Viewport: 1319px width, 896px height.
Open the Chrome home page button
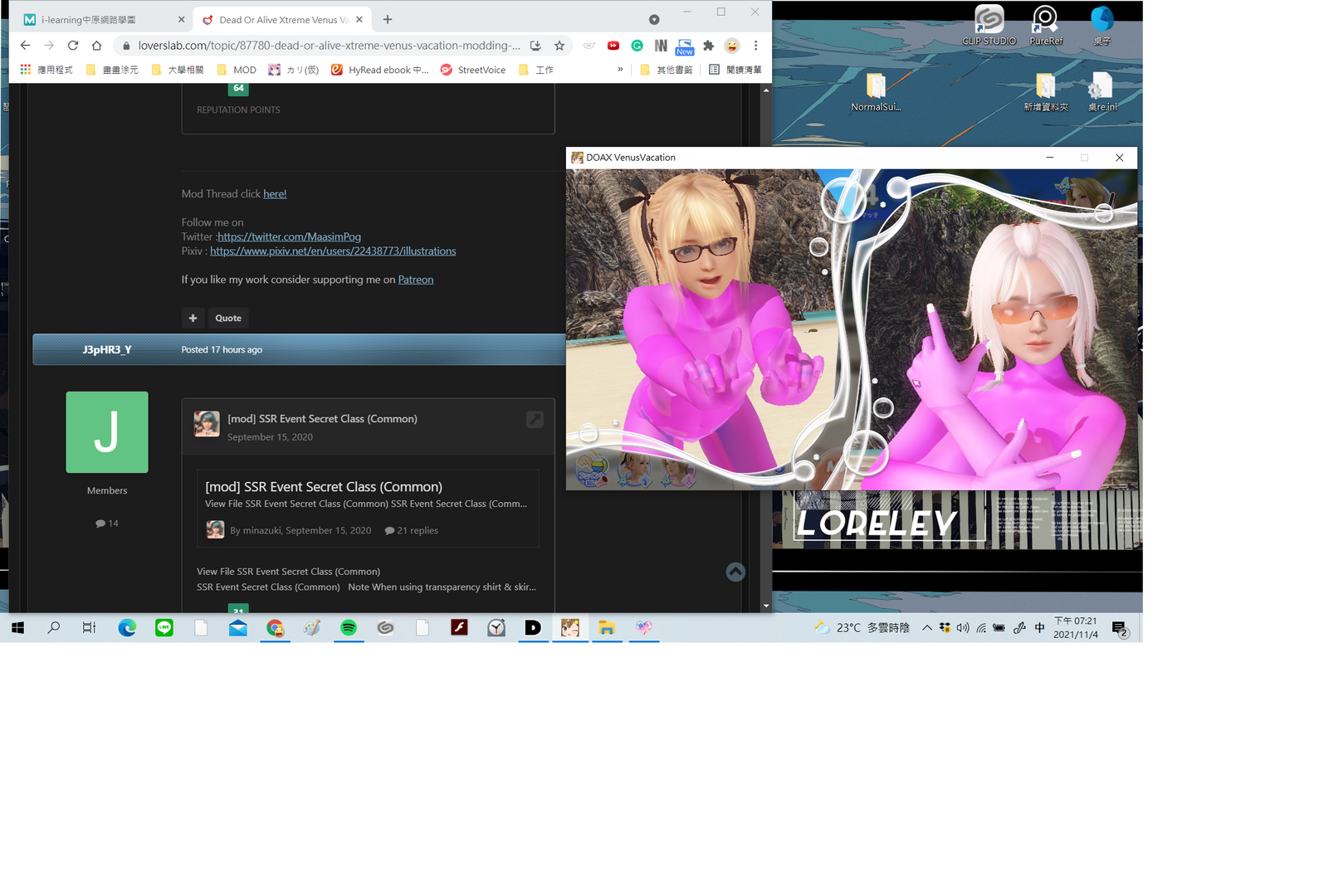pyautogui.click(x=96, y=46)
